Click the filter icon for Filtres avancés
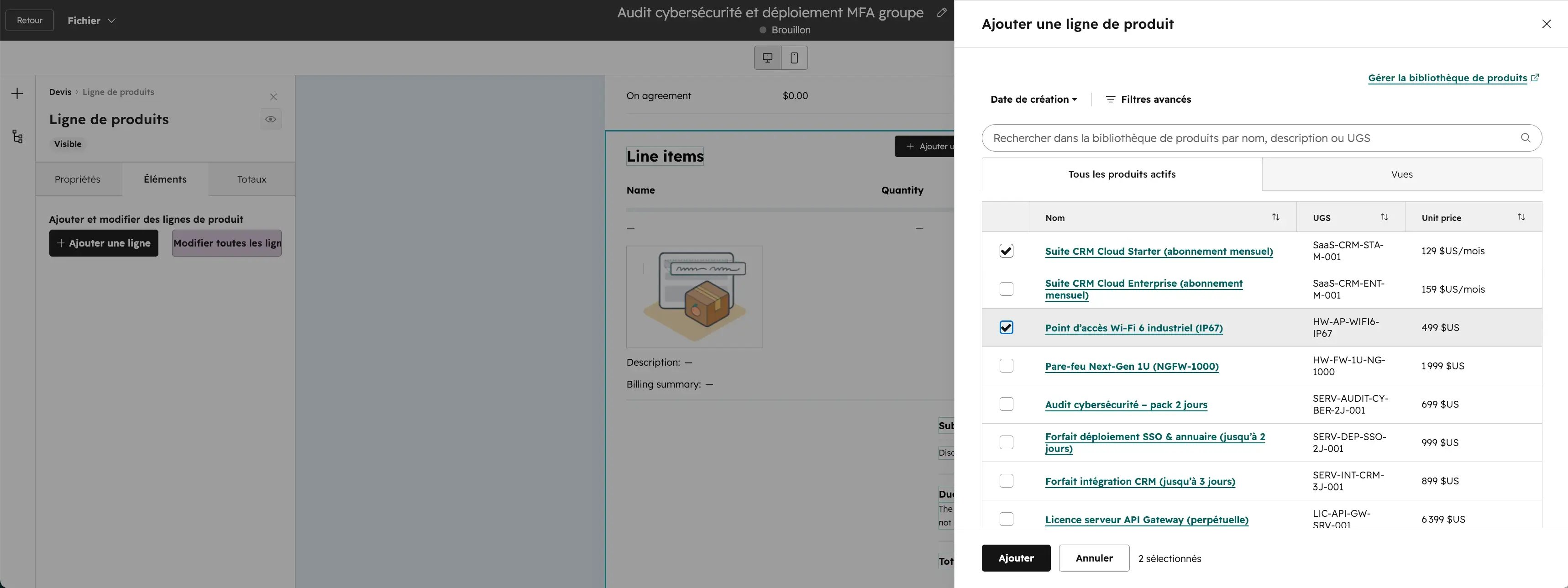Image resolution: width=1568 pixels, height=588 pixels. tap(1110, 99)
